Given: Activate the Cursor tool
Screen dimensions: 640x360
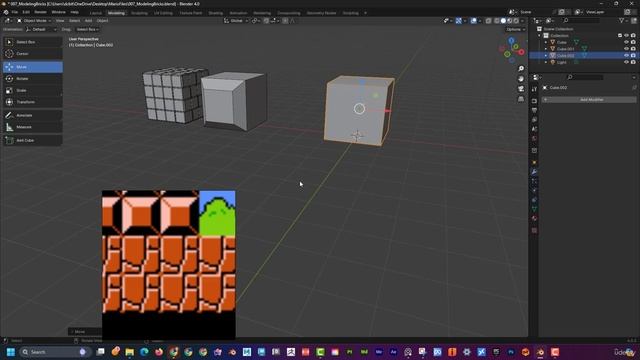Looking at the screenshot, I should pos(33,54).
